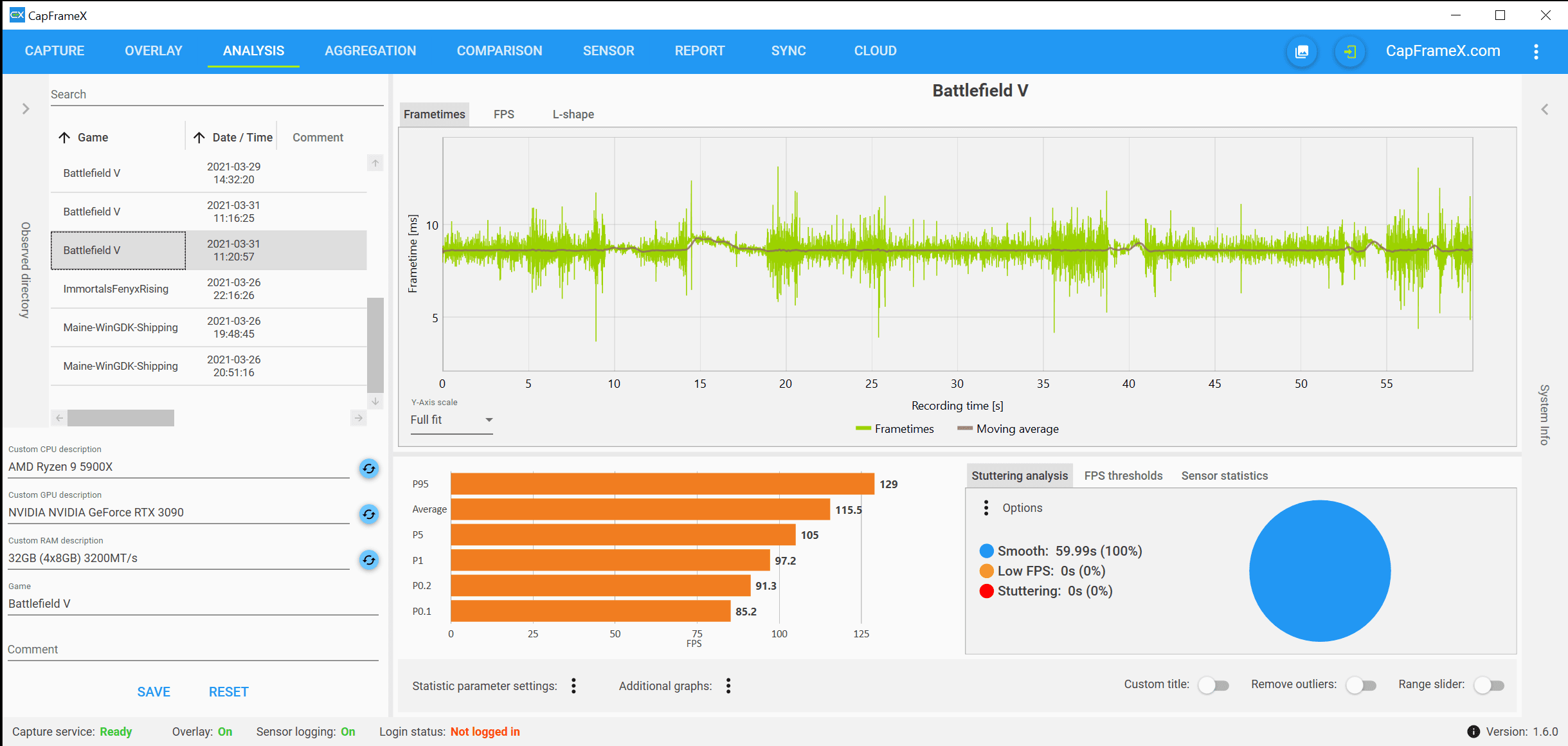Toggle the Custom title switch

coord(1214,685)
